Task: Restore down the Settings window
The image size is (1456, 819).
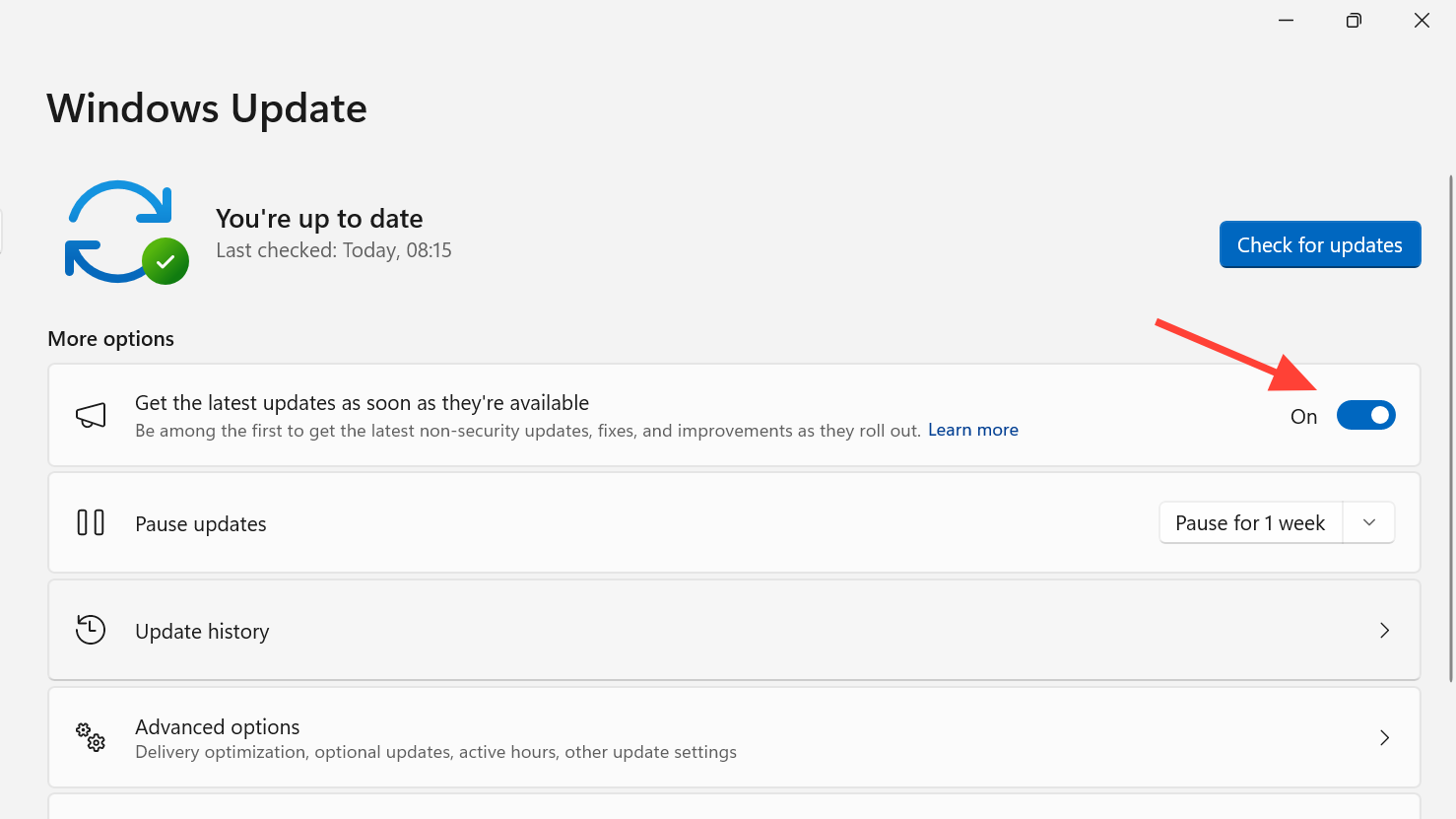Action: [x=1354, y=21]
